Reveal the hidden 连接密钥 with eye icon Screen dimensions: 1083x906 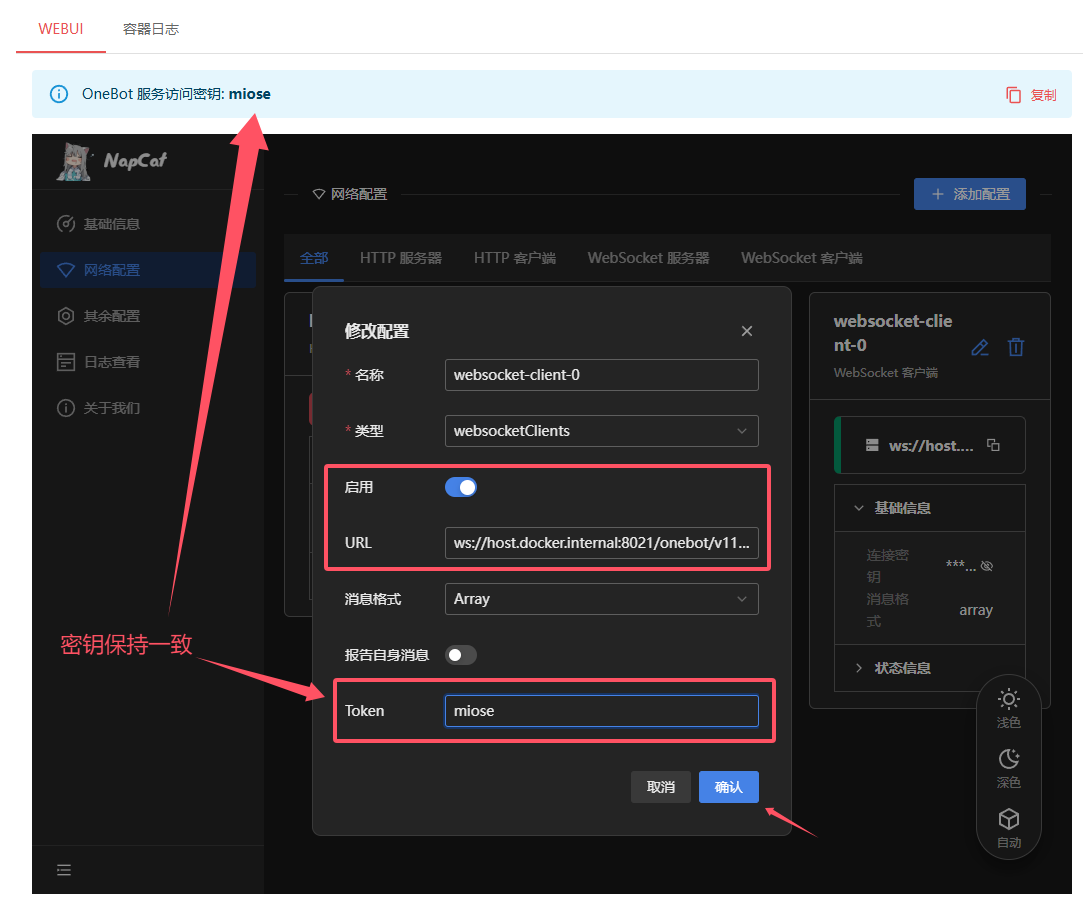point(987,566)
